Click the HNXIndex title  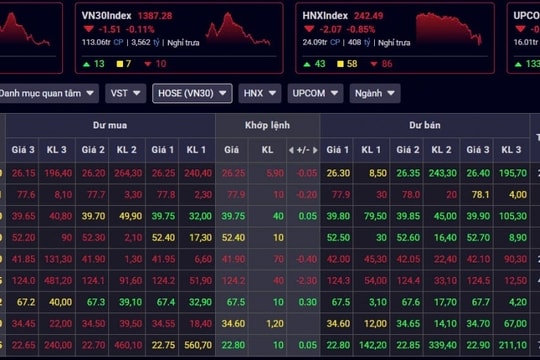[325, 16]
